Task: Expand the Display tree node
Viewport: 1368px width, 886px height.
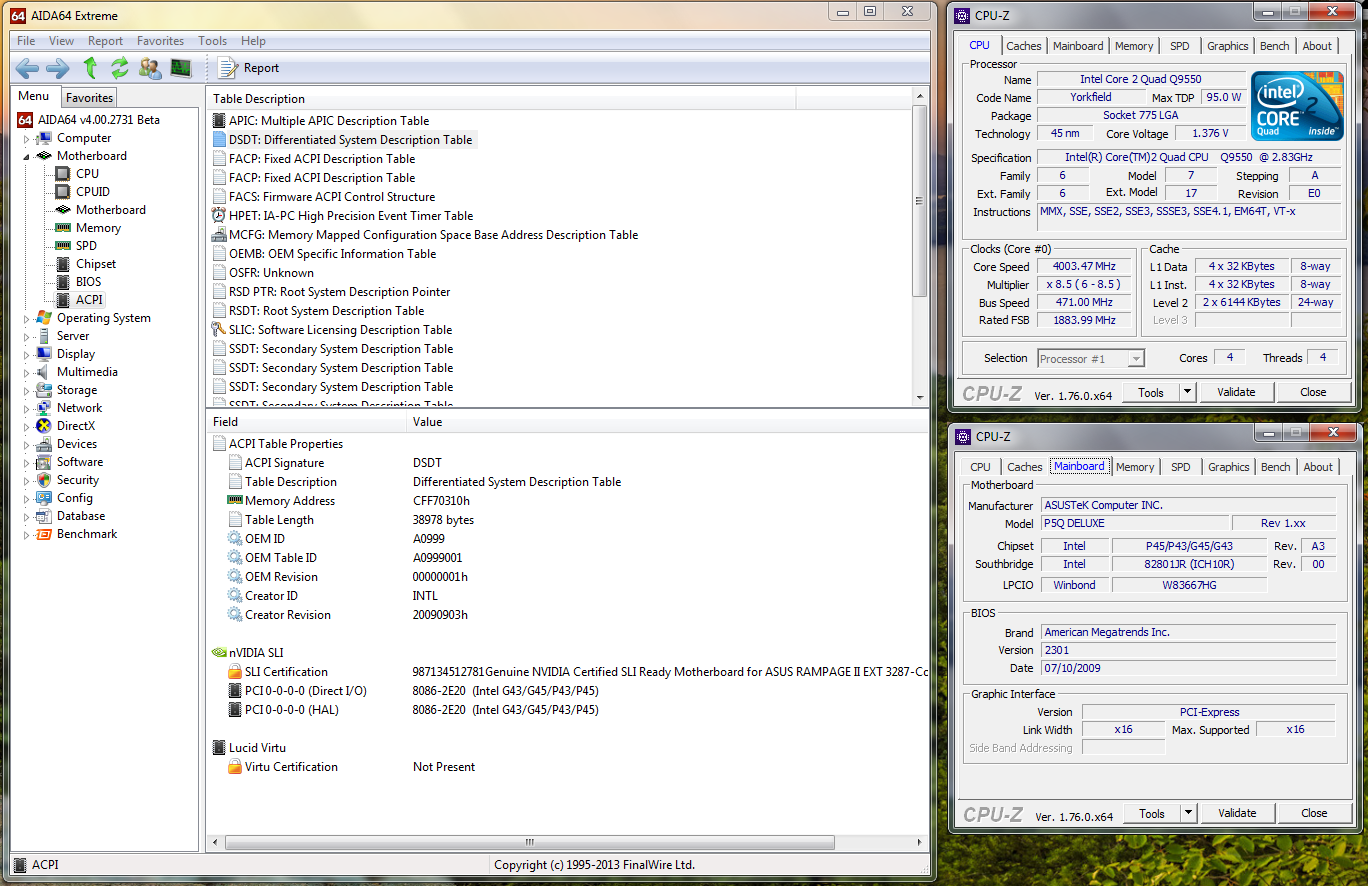Action: pyautogui.click(x=27, y=354)
